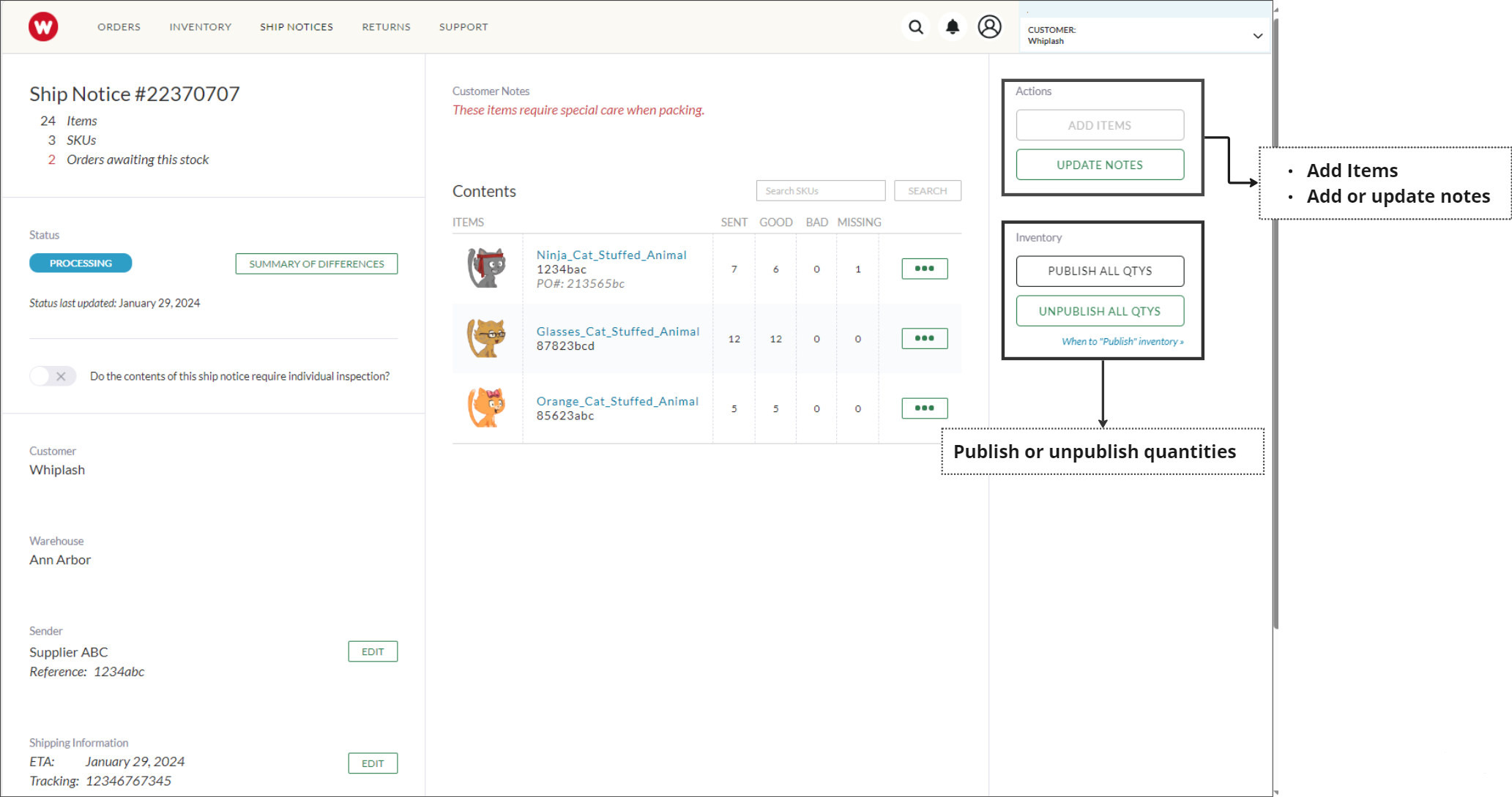
Task: Go to the Inventory menu
Action: [200, 27]
